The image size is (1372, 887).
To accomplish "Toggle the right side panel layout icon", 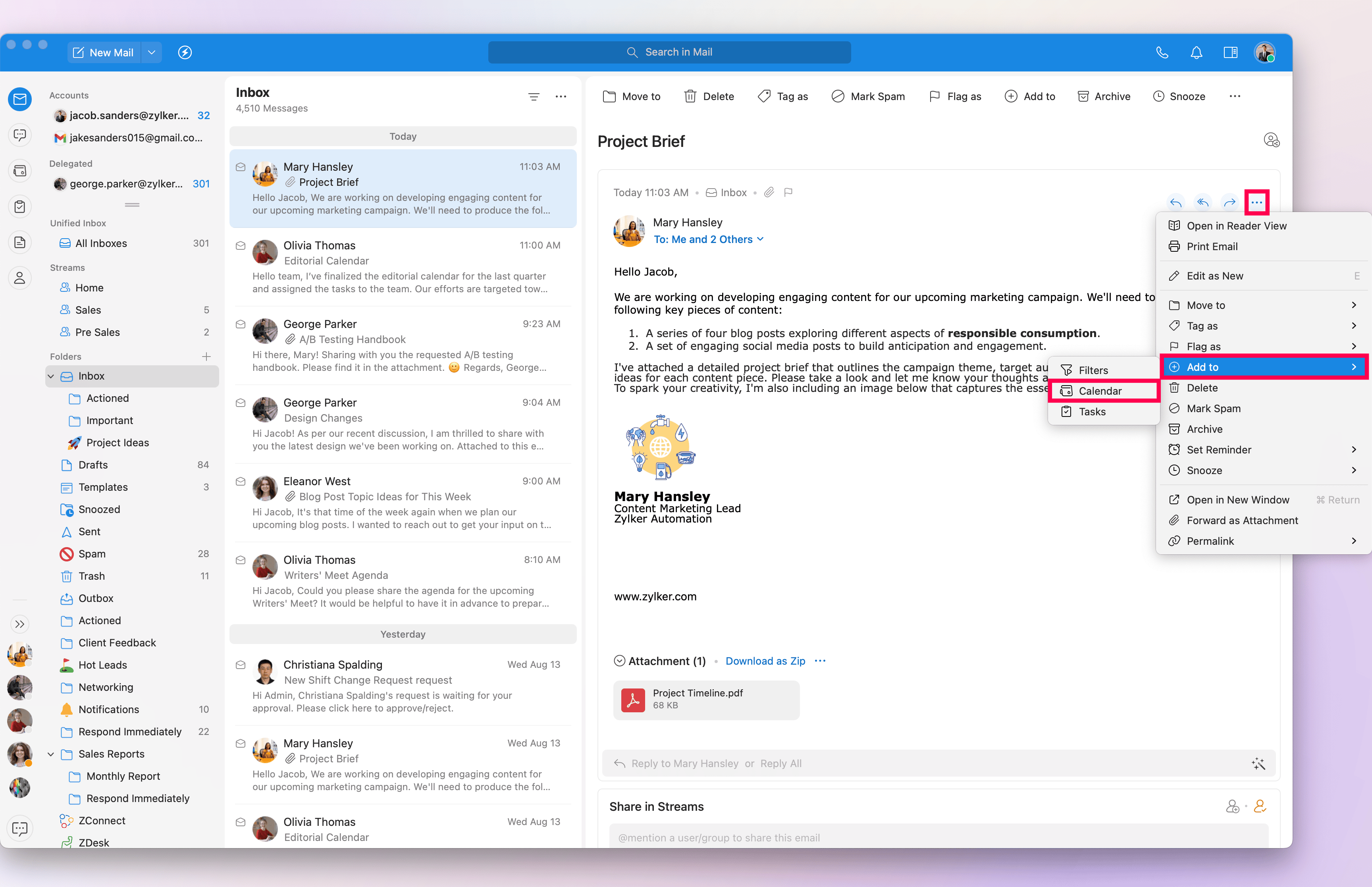I will (x=1230, y=52).
